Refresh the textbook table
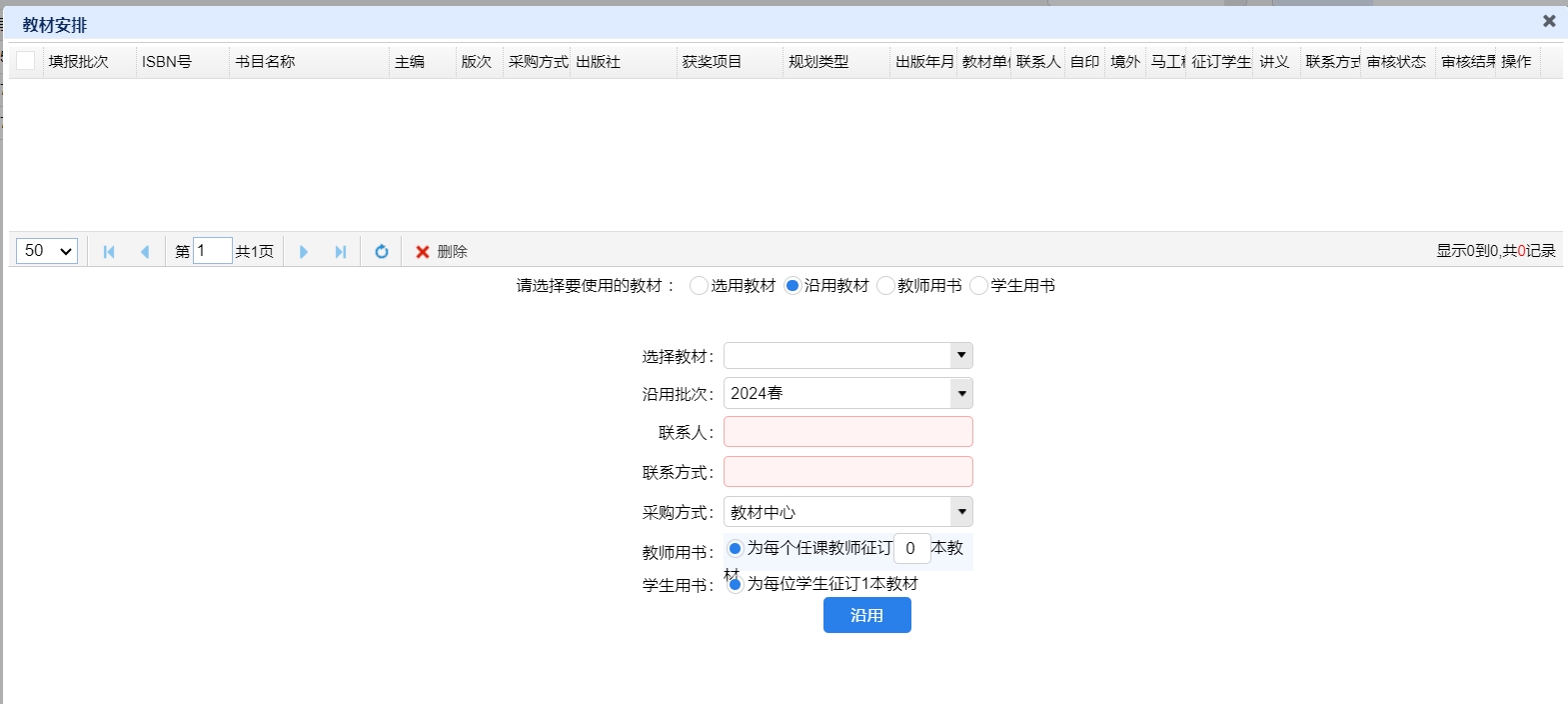The height and width of the screenshot is (704, 1568). point(381,252)
